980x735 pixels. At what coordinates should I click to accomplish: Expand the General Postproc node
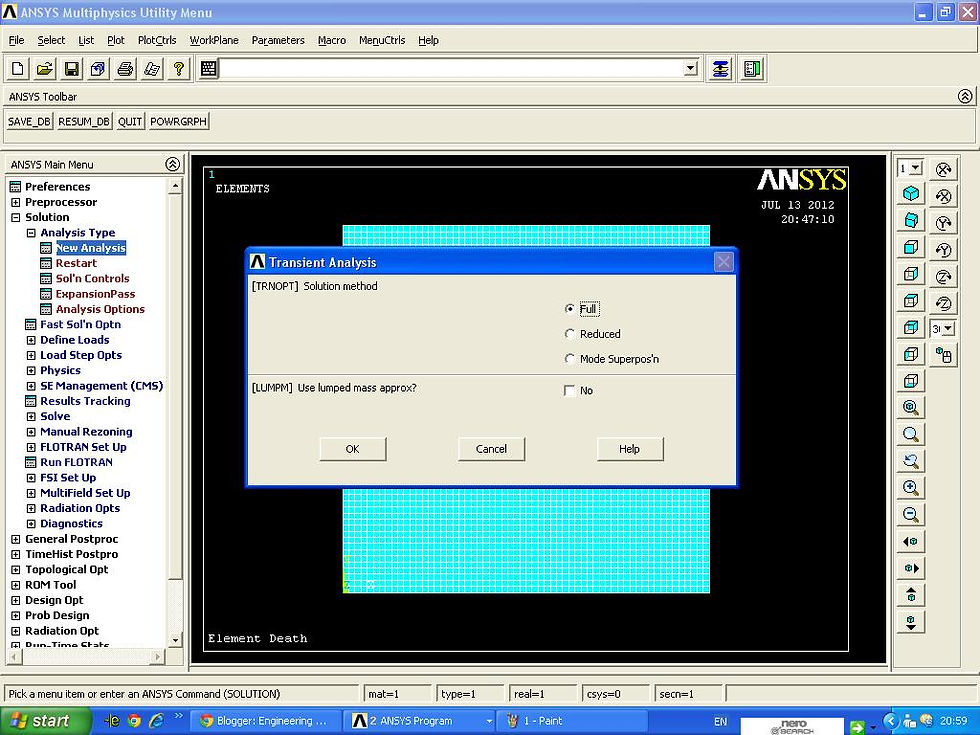pyautogui.click(x=16, y=539)
